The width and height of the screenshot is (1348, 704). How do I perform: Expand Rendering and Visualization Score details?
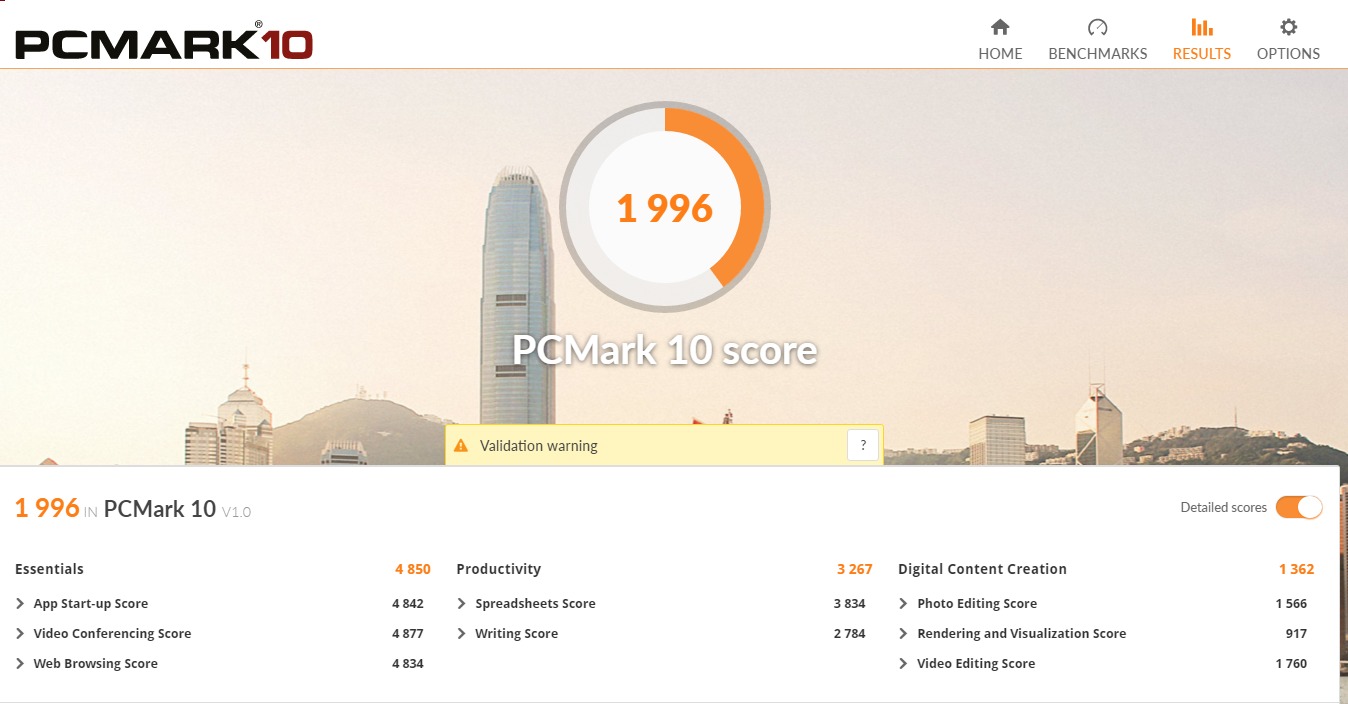904,633
